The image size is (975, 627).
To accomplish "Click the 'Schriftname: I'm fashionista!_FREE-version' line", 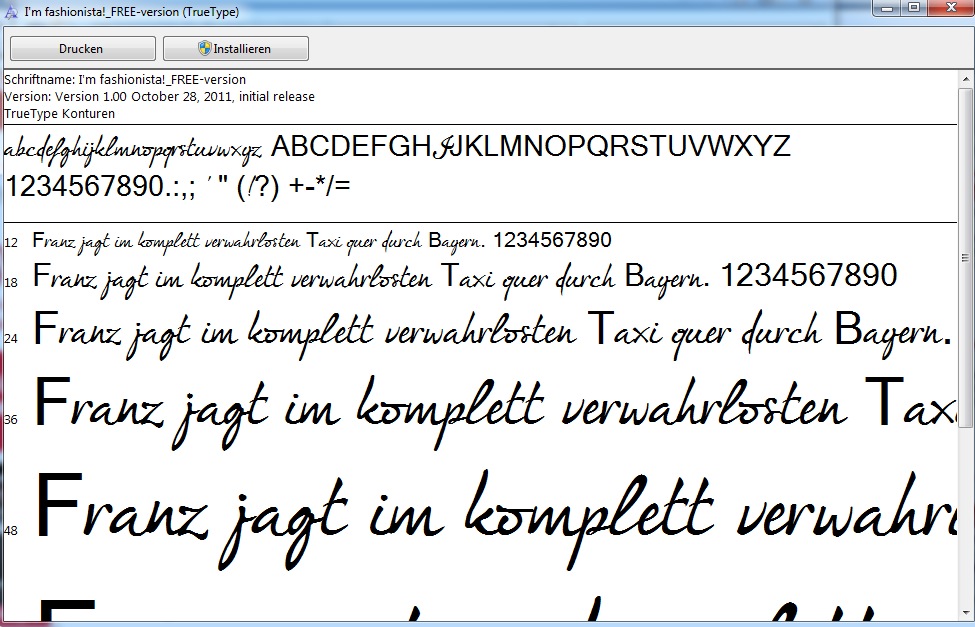I will click(x=125, y=80).
